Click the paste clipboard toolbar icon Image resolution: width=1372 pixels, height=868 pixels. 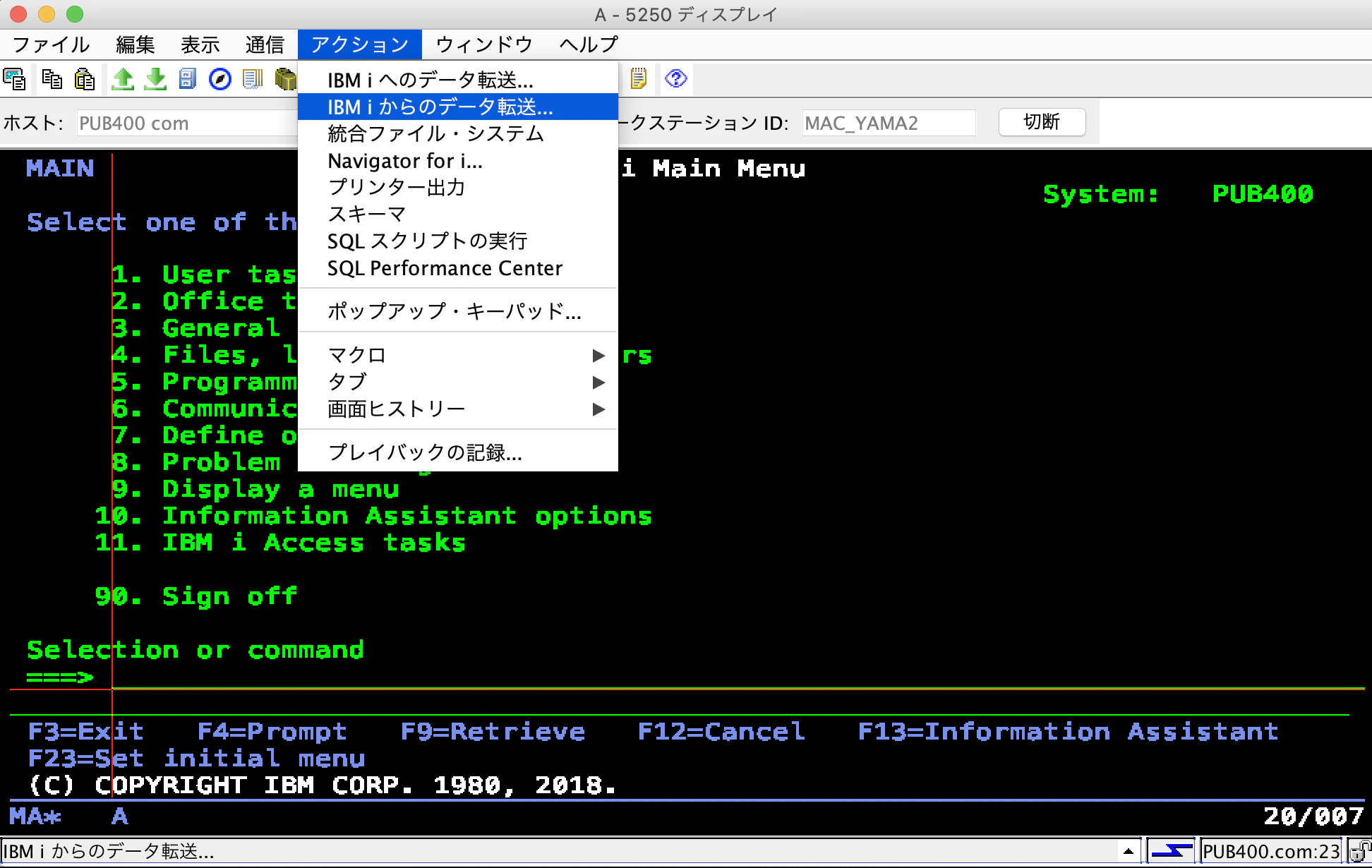(85, 79)
